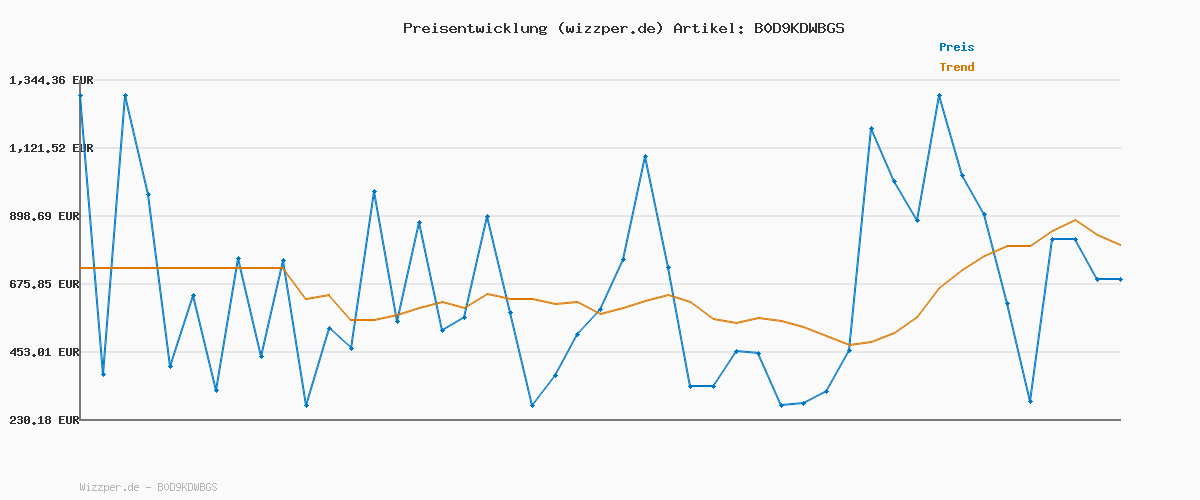Click the last price data point at chart end
Screen dimensions: 1200x500
click(1120, 279)
